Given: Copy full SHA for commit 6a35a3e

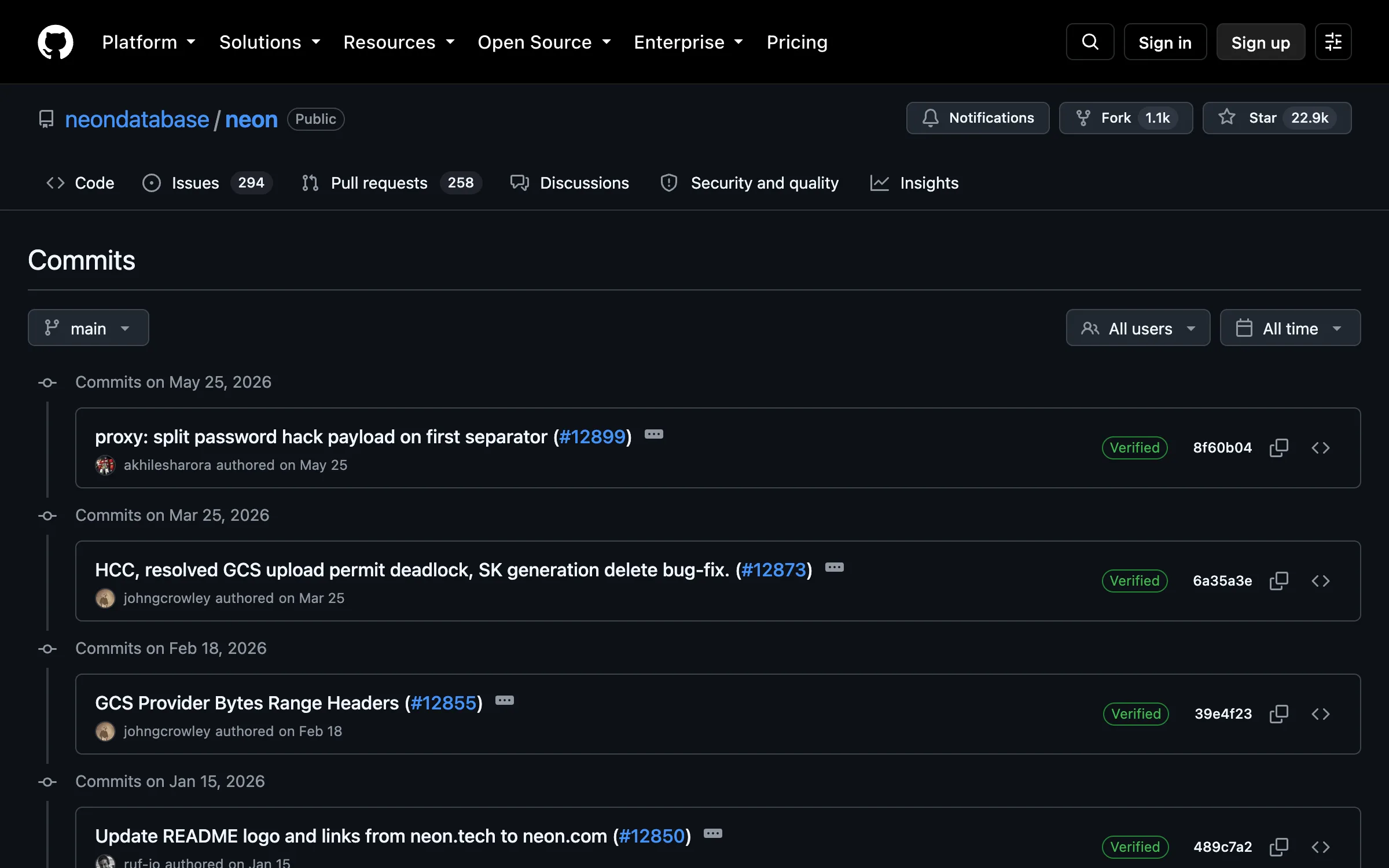Looking at the screenshot, I should point(1278,581).
